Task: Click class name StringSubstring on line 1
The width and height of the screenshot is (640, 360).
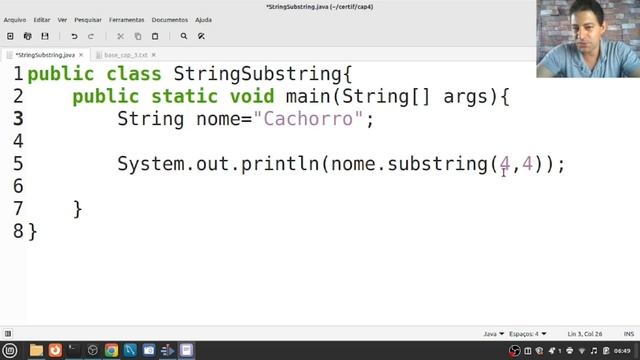Action: point(258,75)
